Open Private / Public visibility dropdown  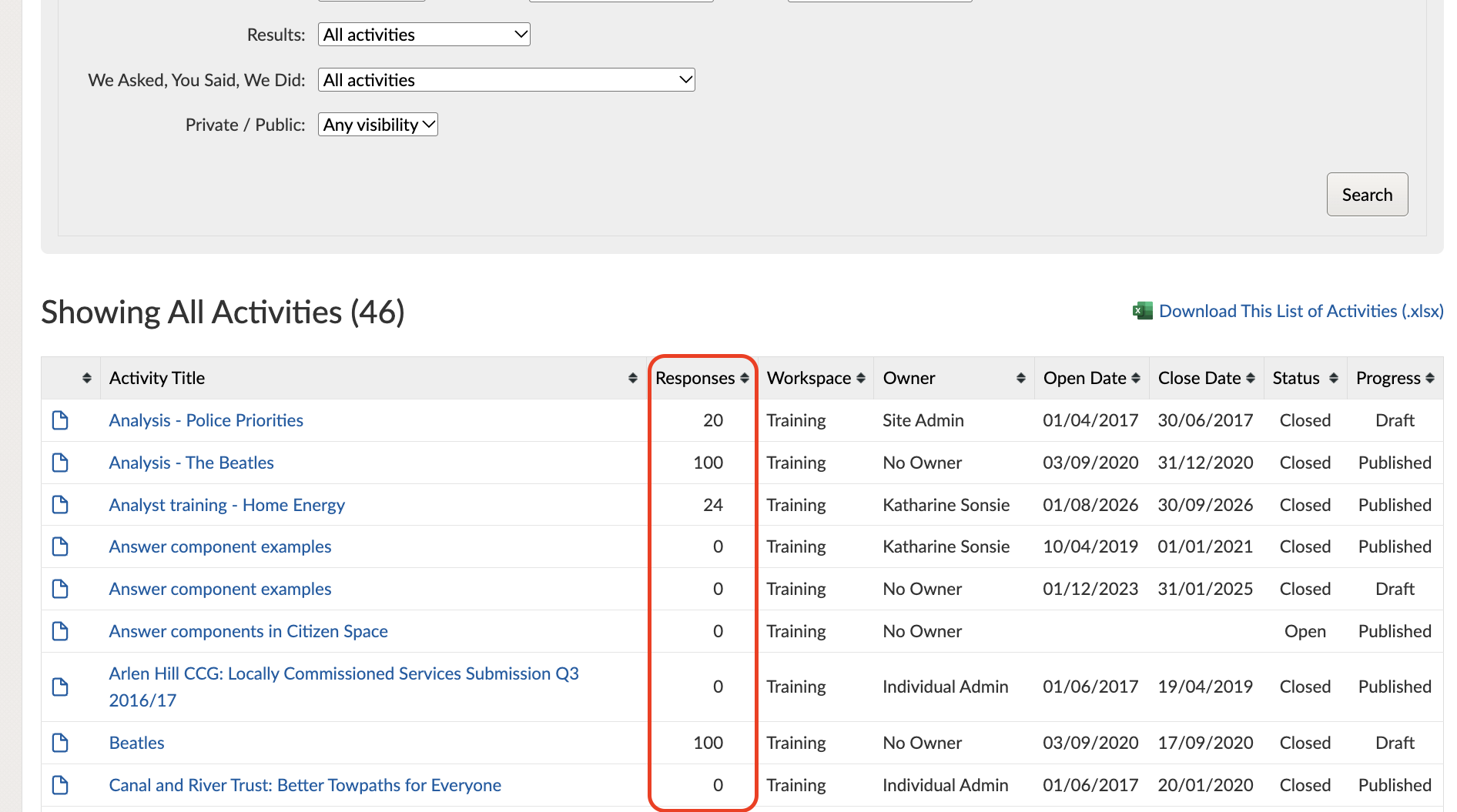(x=378, y=125)
